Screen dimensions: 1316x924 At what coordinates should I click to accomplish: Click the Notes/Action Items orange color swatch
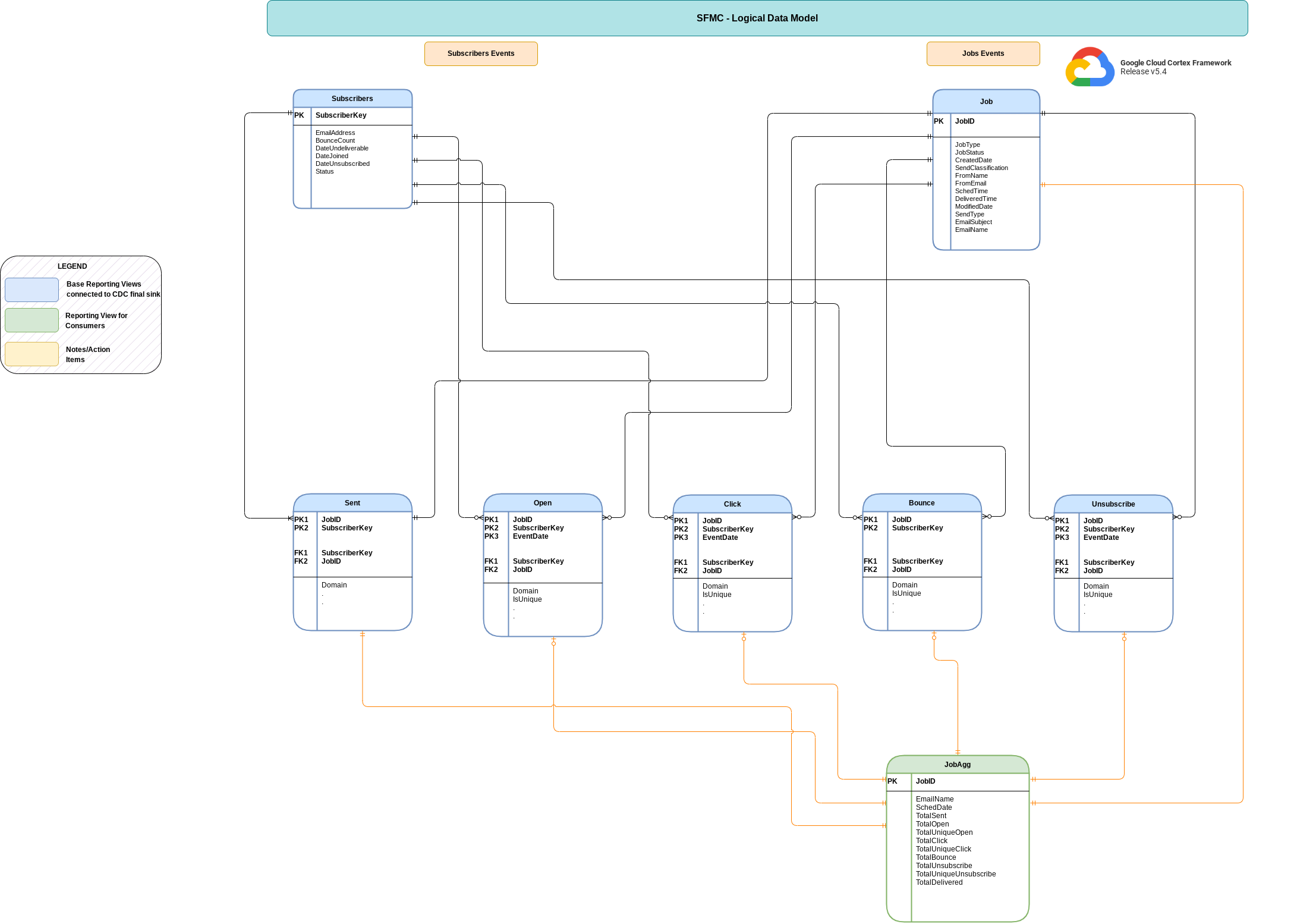(x=31, y=353)
